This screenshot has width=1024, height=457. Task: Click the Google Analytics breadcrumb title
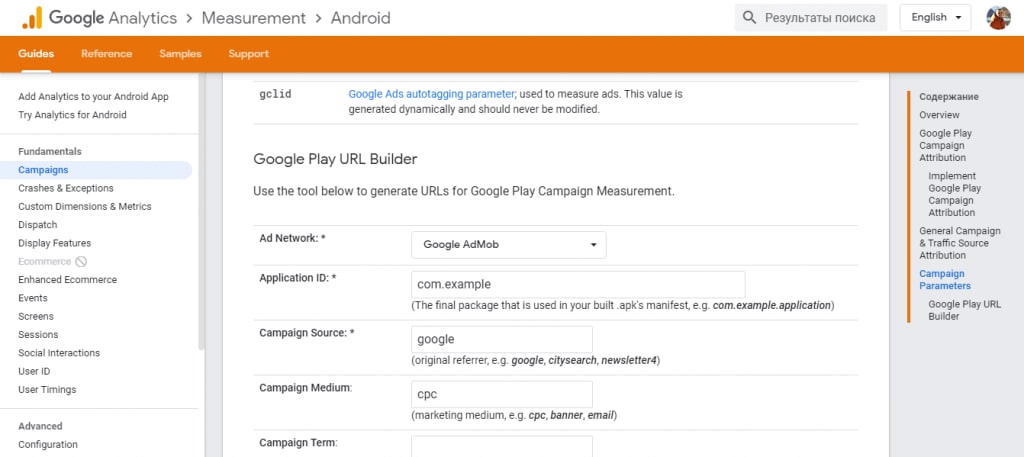[113, 18]
